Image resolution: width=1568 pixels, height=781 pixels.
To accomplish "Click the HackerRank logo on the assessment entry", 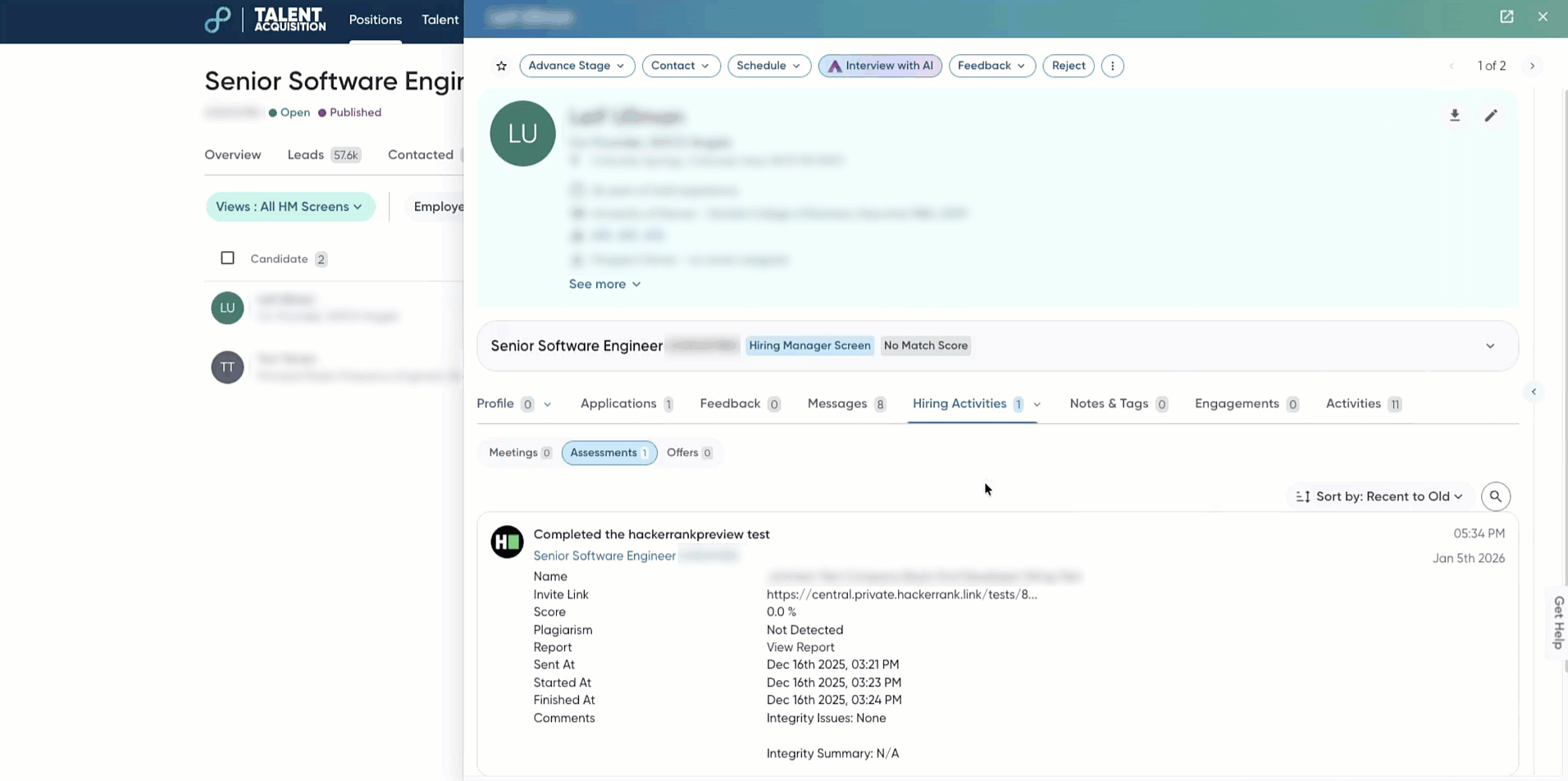I will pyautogui.click(x=506, y=541).
